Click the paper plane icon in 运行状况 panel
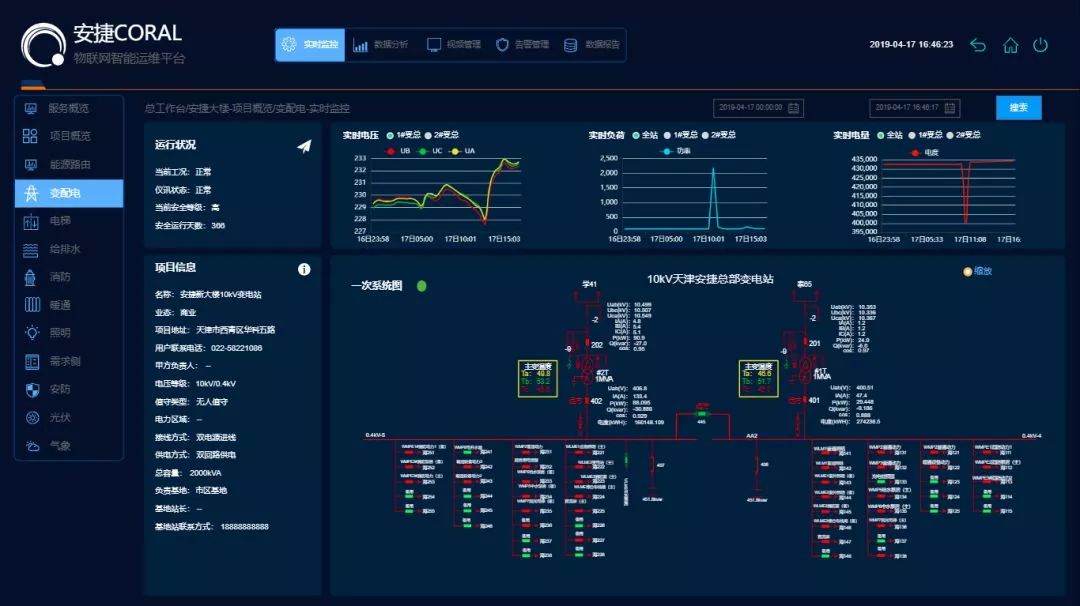 (304, 146)
